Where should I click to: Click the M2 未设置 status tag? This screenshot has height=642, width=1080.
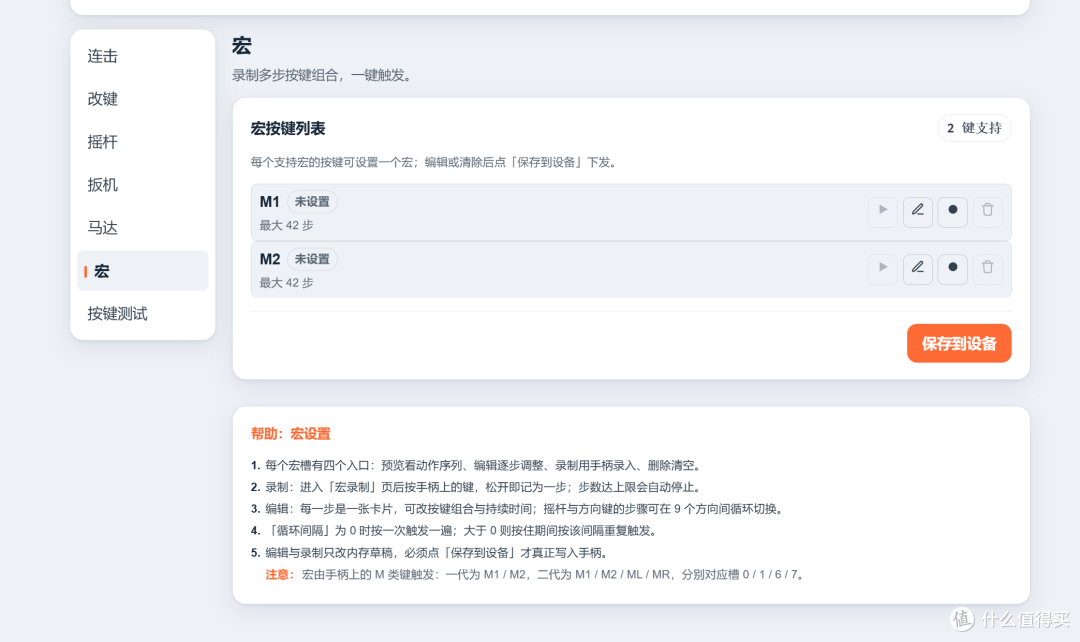coord(312,259)
